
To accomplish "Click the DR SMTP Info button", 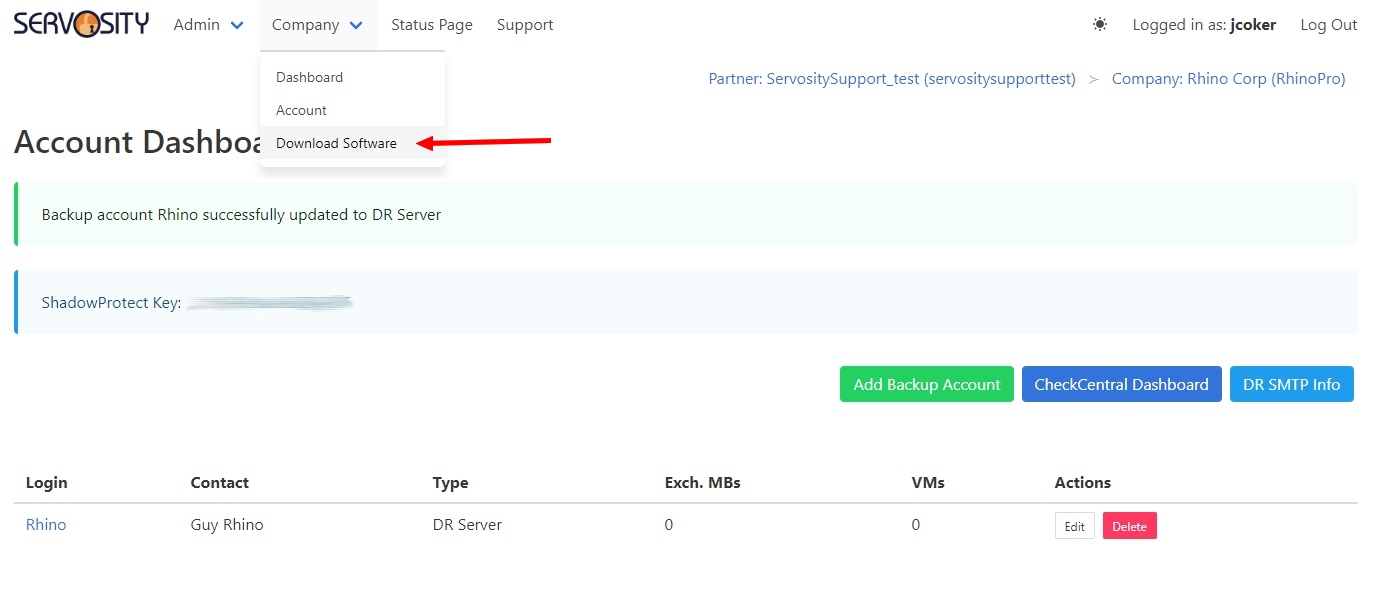I will [1292, 384].
